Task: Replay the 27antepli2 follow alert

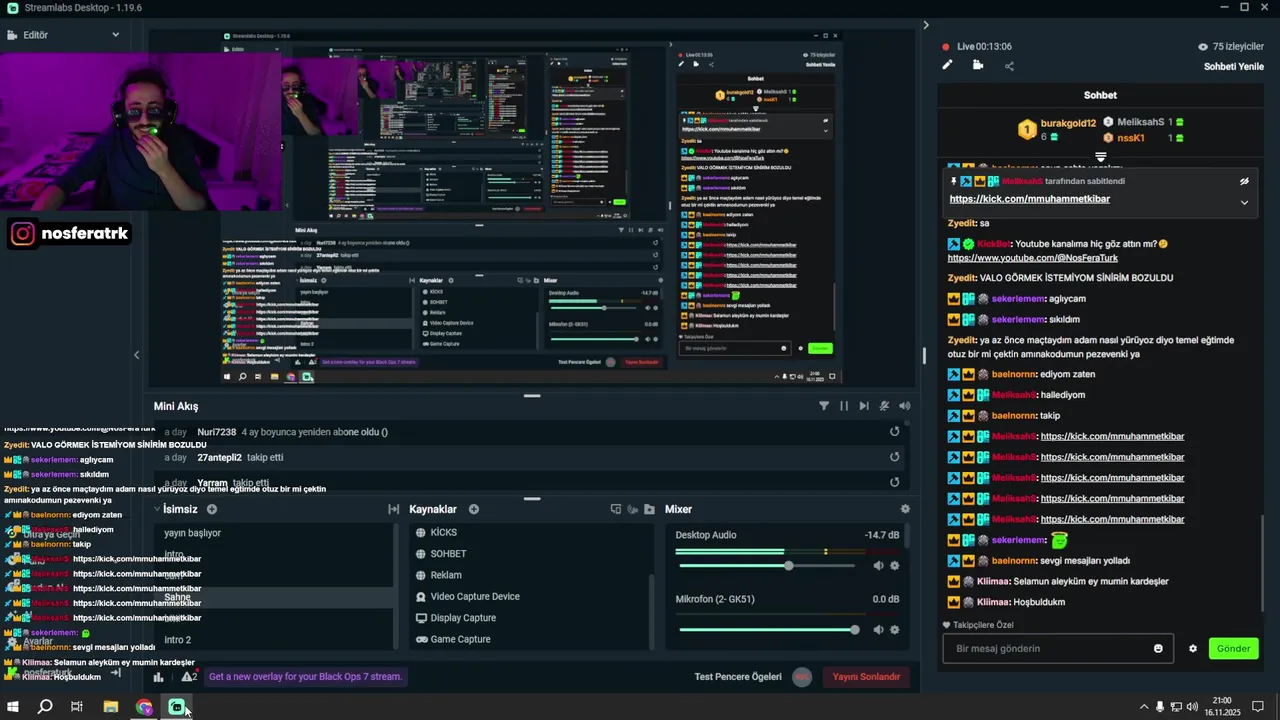Action: tap(895, 457)
